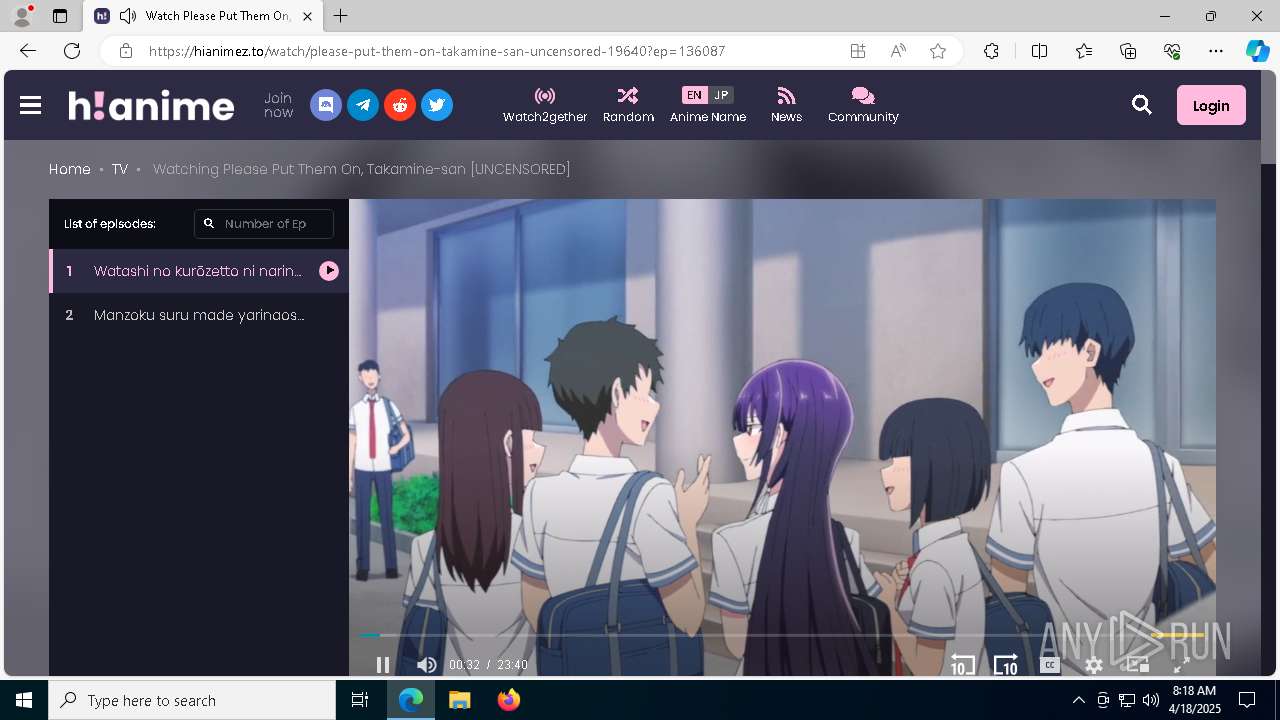
Task: Open Browser essentials
Action: 1172,51
